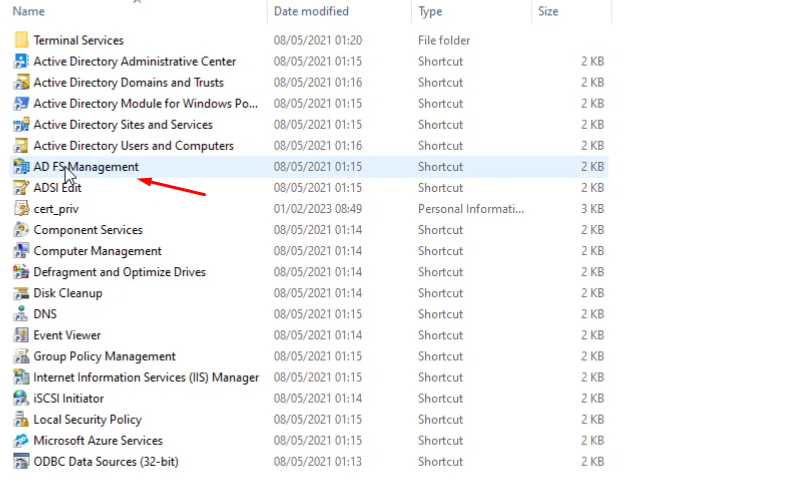The image size is (812, 487).
Task: Click the ADSI Edit icon
Action: pyautogui.click(x=21, y=188)
